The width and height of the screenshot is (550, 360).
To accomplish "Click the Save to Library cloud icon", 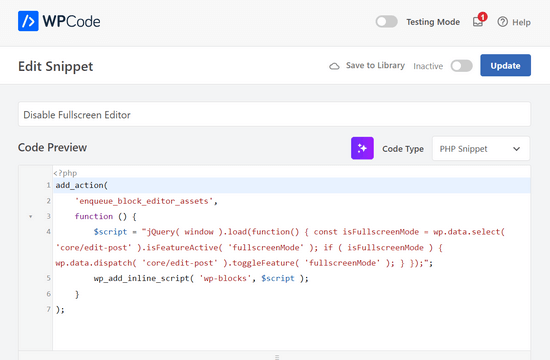I will click(334, 66).
